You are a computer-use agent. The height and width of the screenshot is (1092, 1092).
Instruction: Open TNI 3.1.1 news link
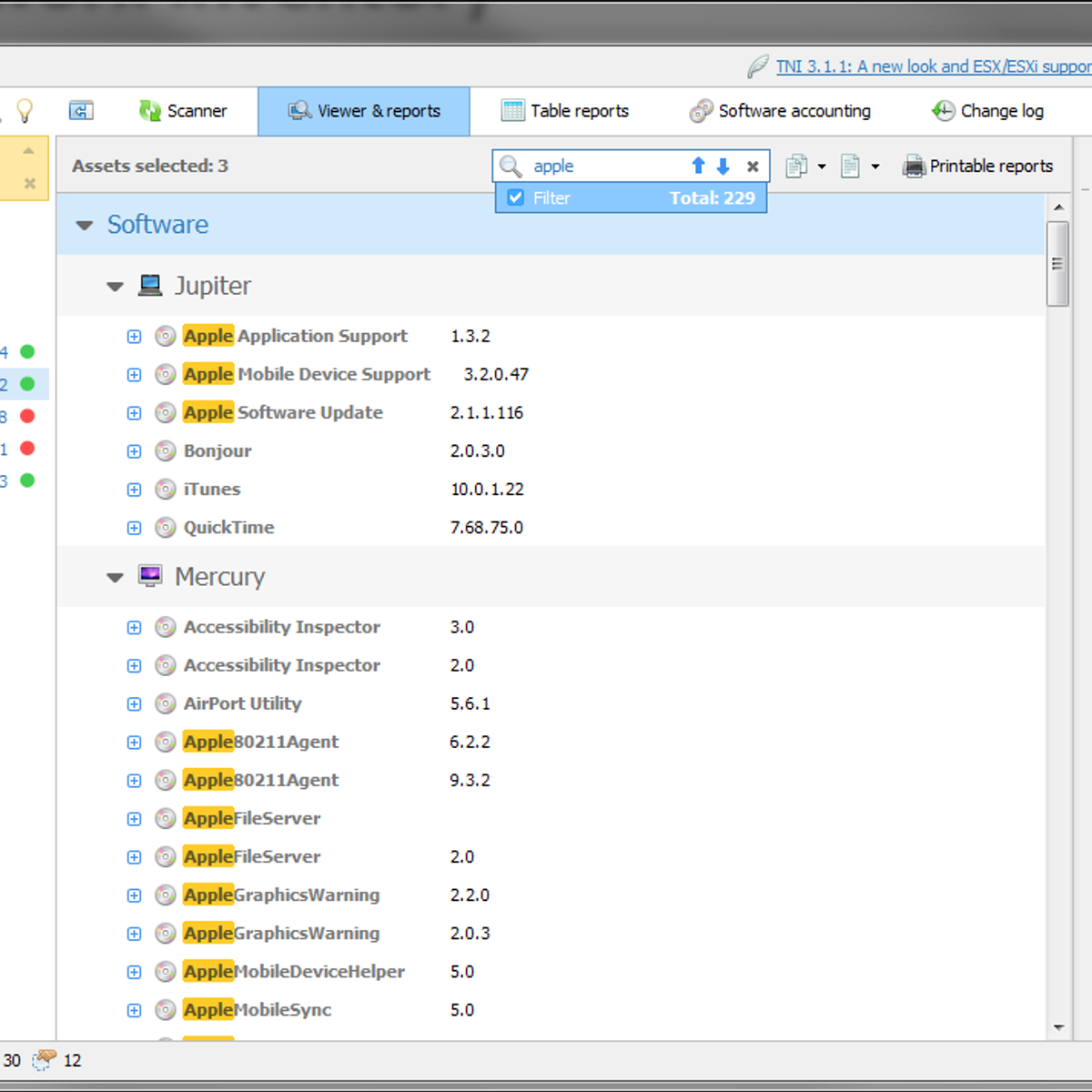point(933,66)
